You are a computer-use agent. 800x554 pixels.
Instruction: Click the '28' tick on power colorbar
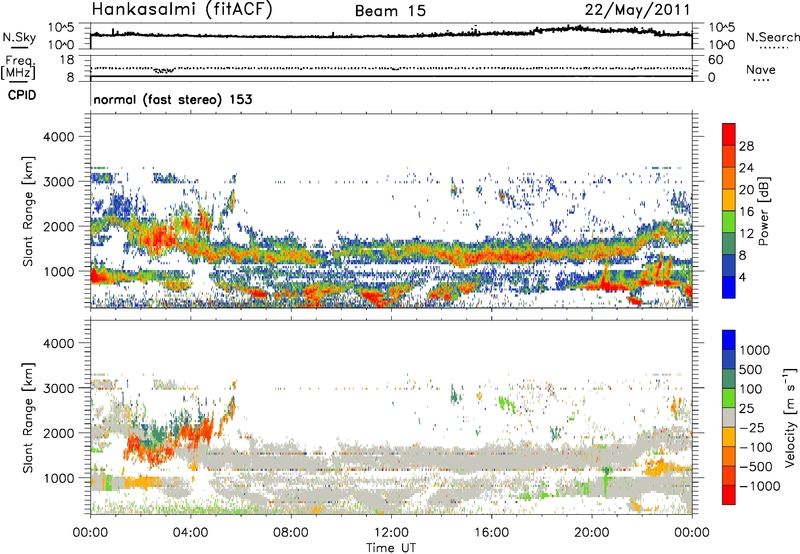(x=746, y=146)
